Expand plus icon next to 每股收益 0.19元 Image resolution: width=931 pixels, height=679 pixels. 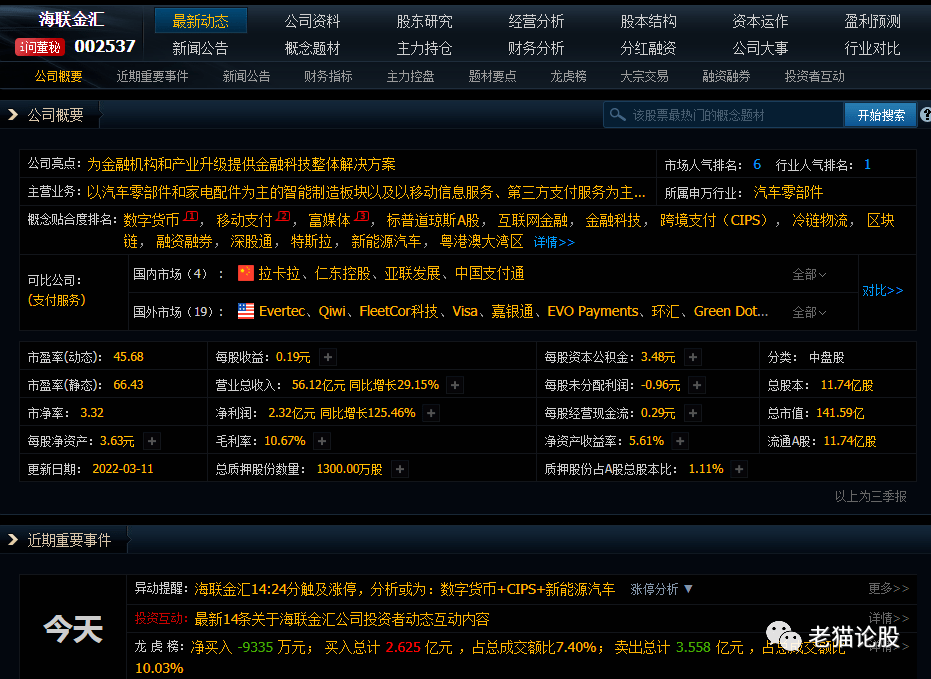click(328, 357)
